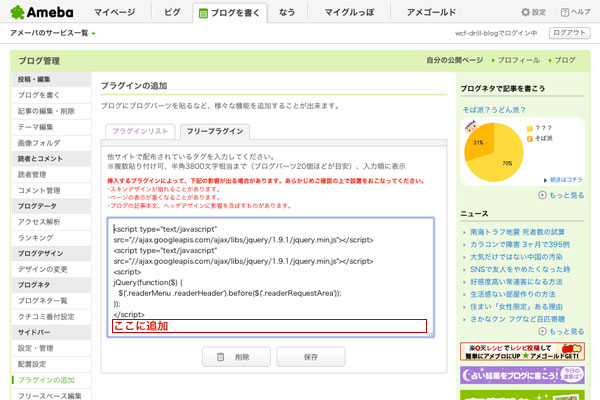
Task: Open news 南海トラフ地震 死者数の試算
Action: [x=517, y=232]
